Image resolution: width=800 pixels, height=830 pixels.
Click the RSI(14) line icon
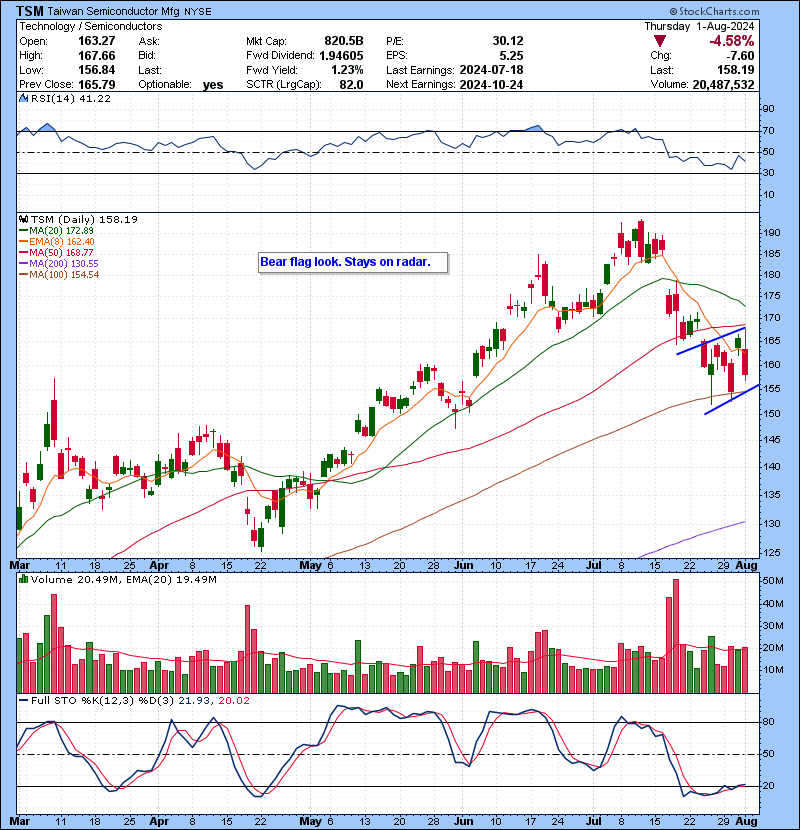click(23, 98)
